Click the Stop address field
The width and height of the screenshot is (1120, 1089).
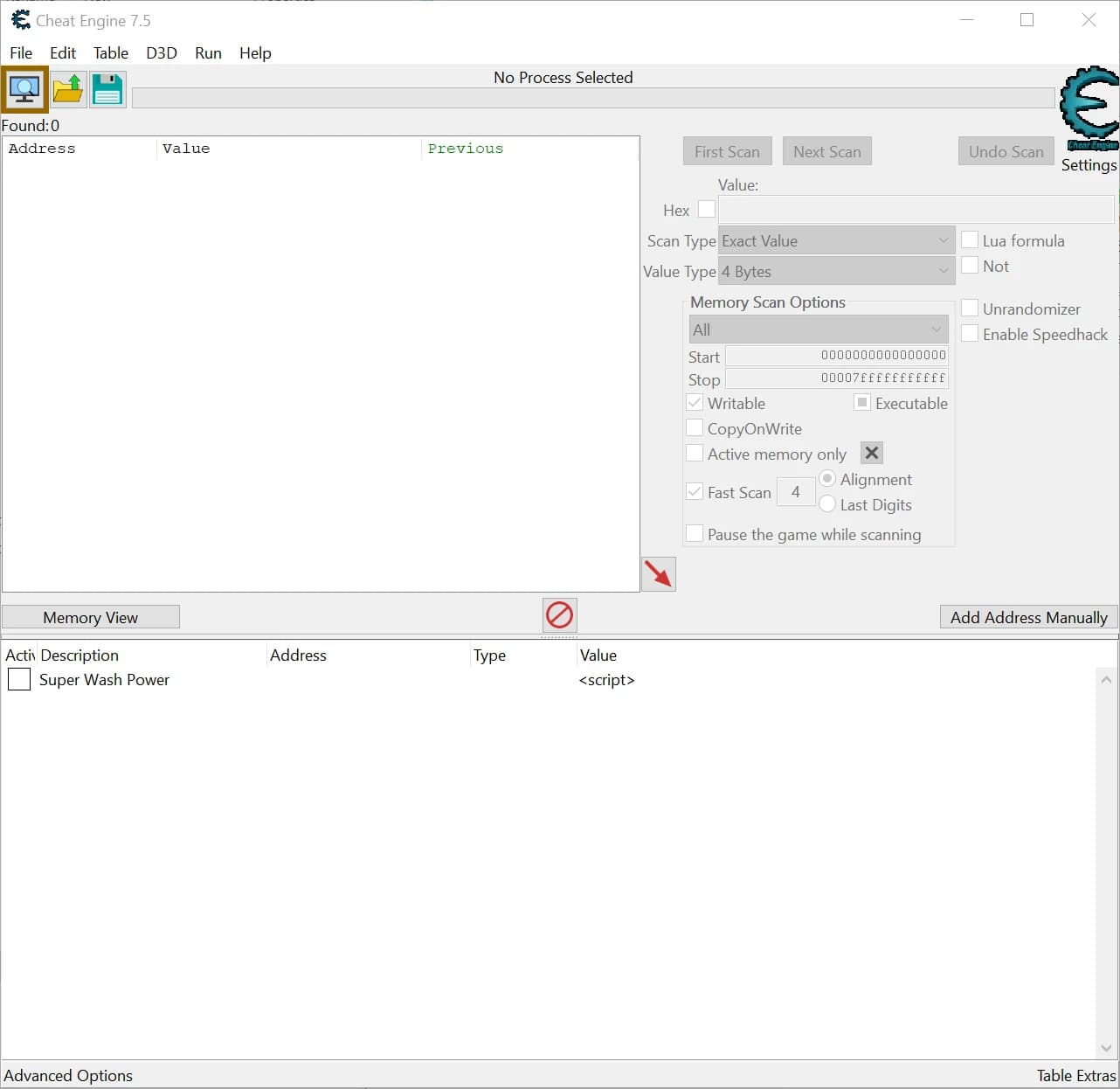837,378
